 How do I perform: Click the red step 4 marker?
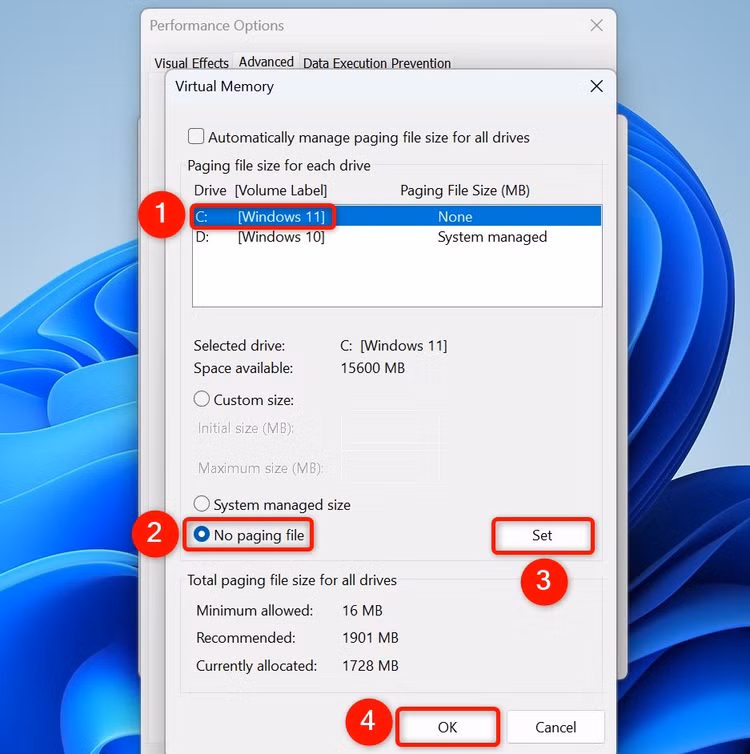coord(368,721)
